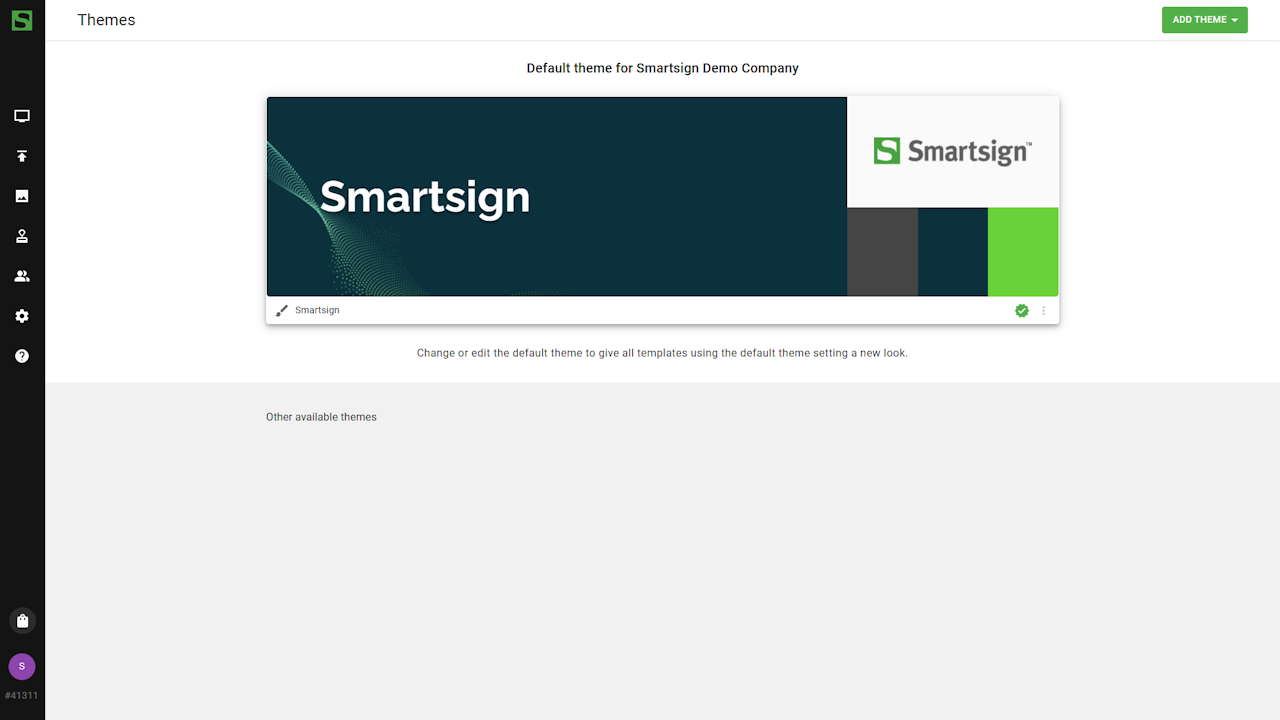This screenshot has width=1280, height=720.
Task: Open the screens monitor icon in the sidebar
Action: coord(22,116)
